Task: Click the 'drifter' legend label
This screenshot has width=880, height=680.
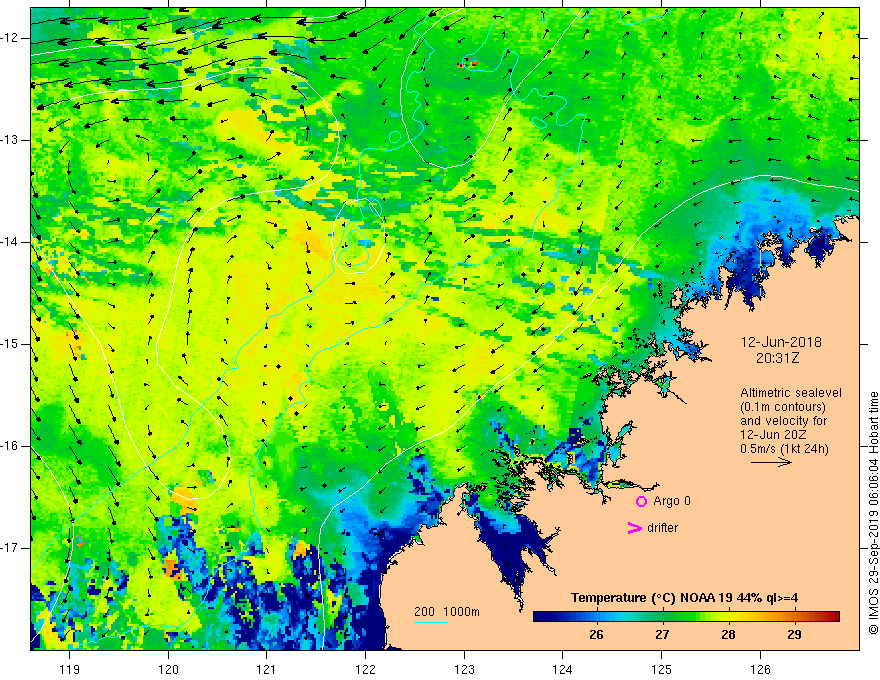Action: [x=662, y=528]
